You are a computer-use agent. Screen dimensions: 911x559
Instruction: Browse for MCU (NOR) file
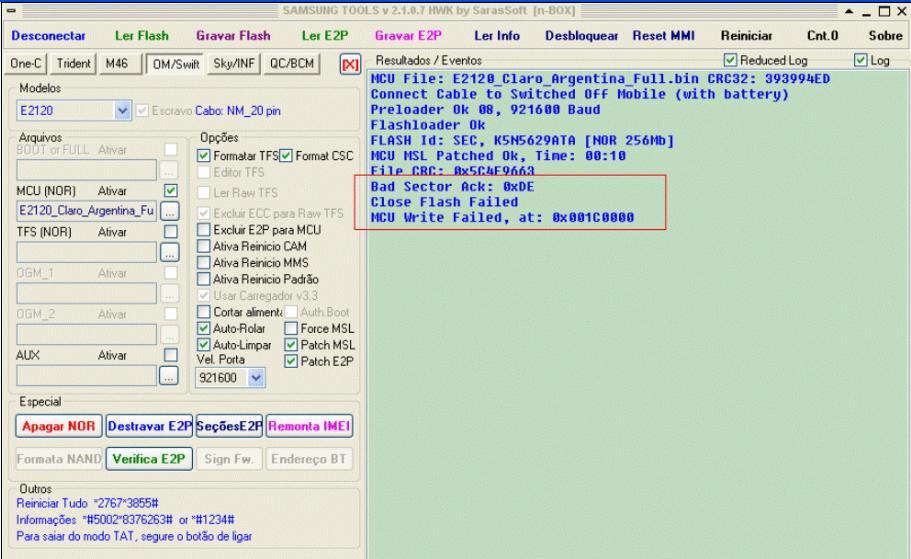(170, 211)
